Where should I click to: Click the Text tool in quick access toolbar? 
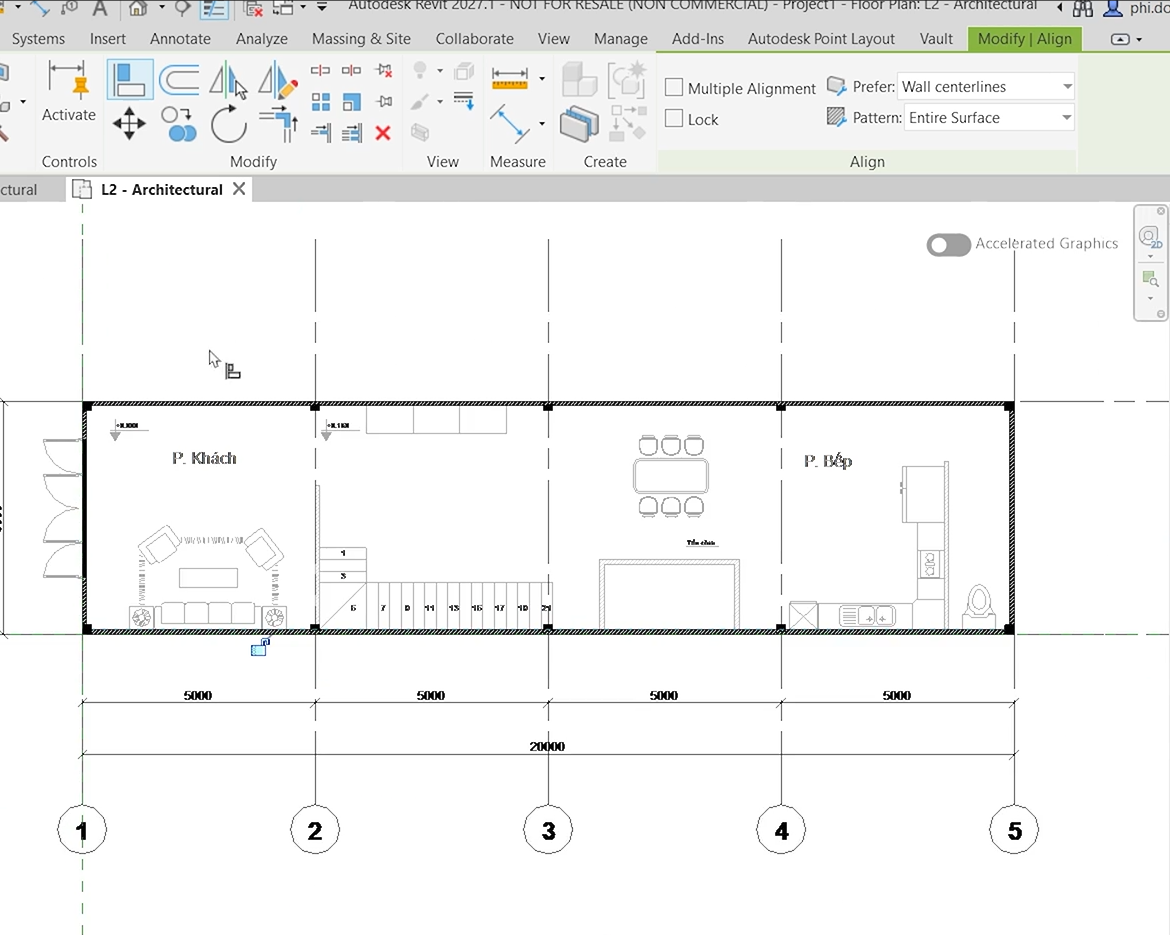[100, 8]
